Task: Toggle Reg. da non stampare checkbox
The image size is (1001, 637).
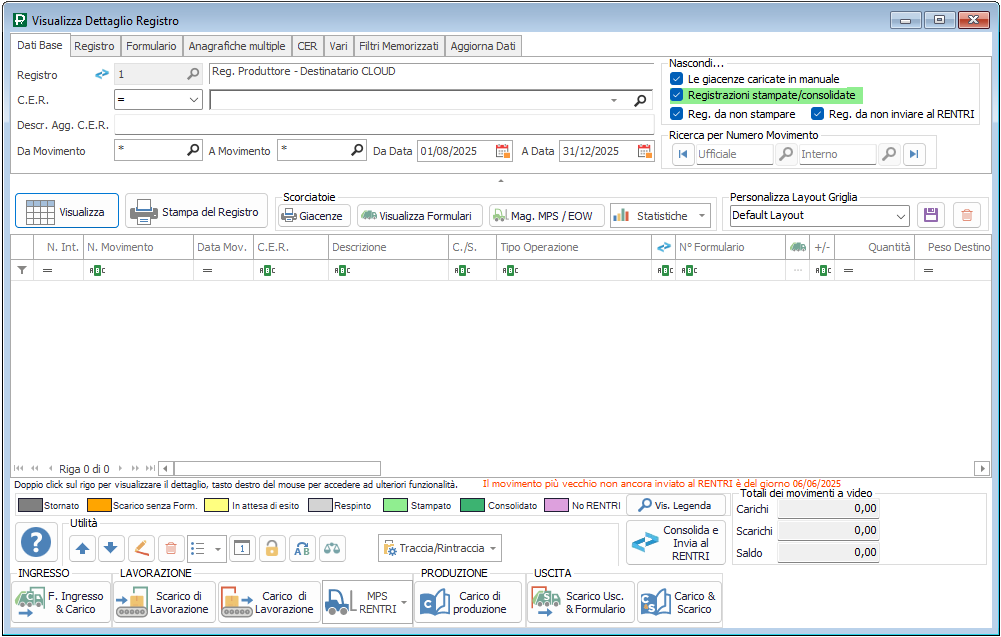Action: pyautogui.click(x=677, y=114)
